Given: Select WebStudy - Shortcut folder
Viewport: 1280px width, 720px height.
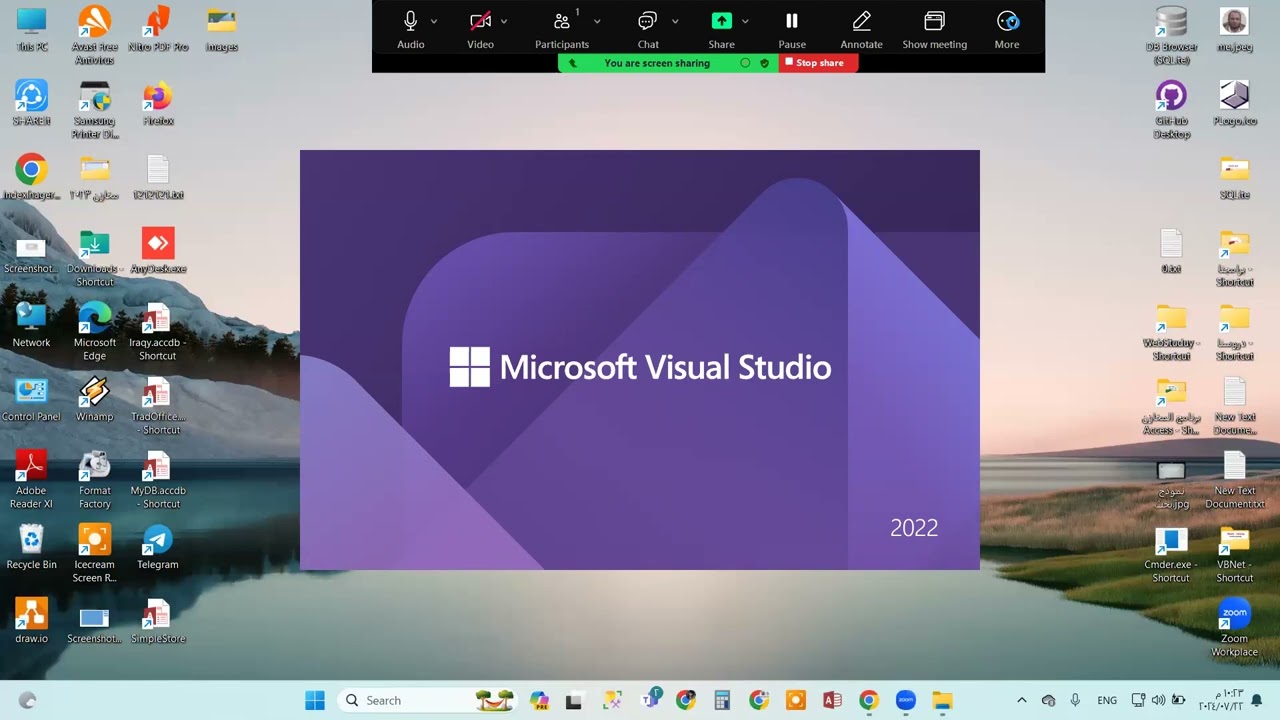Looking at the screenshot, I should (x=1171, y=332).
